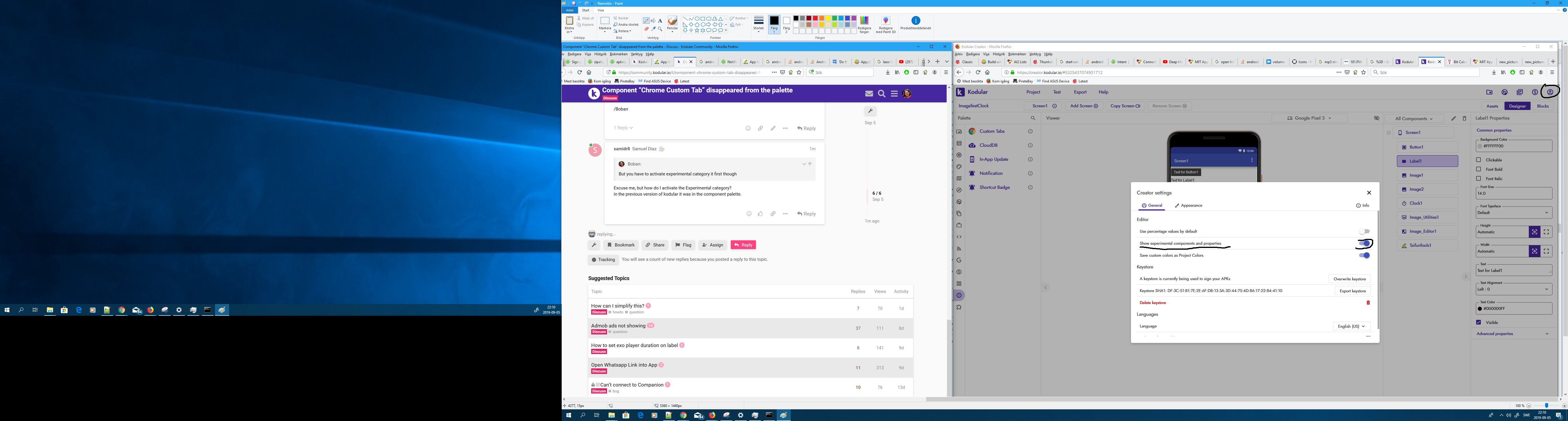Uncheck the Visible checkbox in Label1 Properties
This screenshot has width=1568, height=421.
tap(1478, 322)
